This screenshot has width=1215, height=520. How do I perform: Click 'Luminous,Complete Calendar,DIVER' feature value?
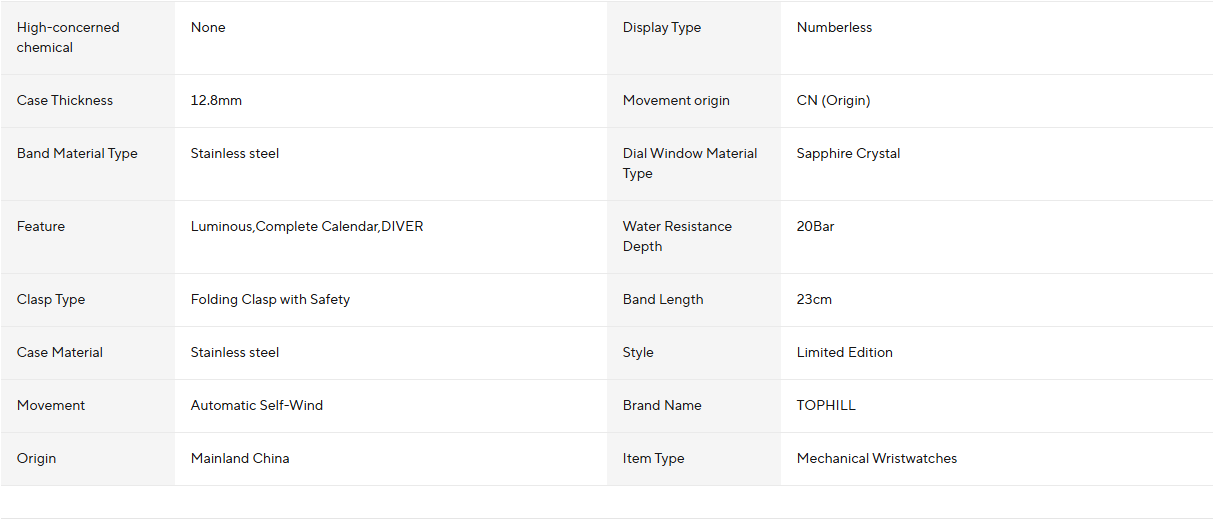tap(307, 227)
